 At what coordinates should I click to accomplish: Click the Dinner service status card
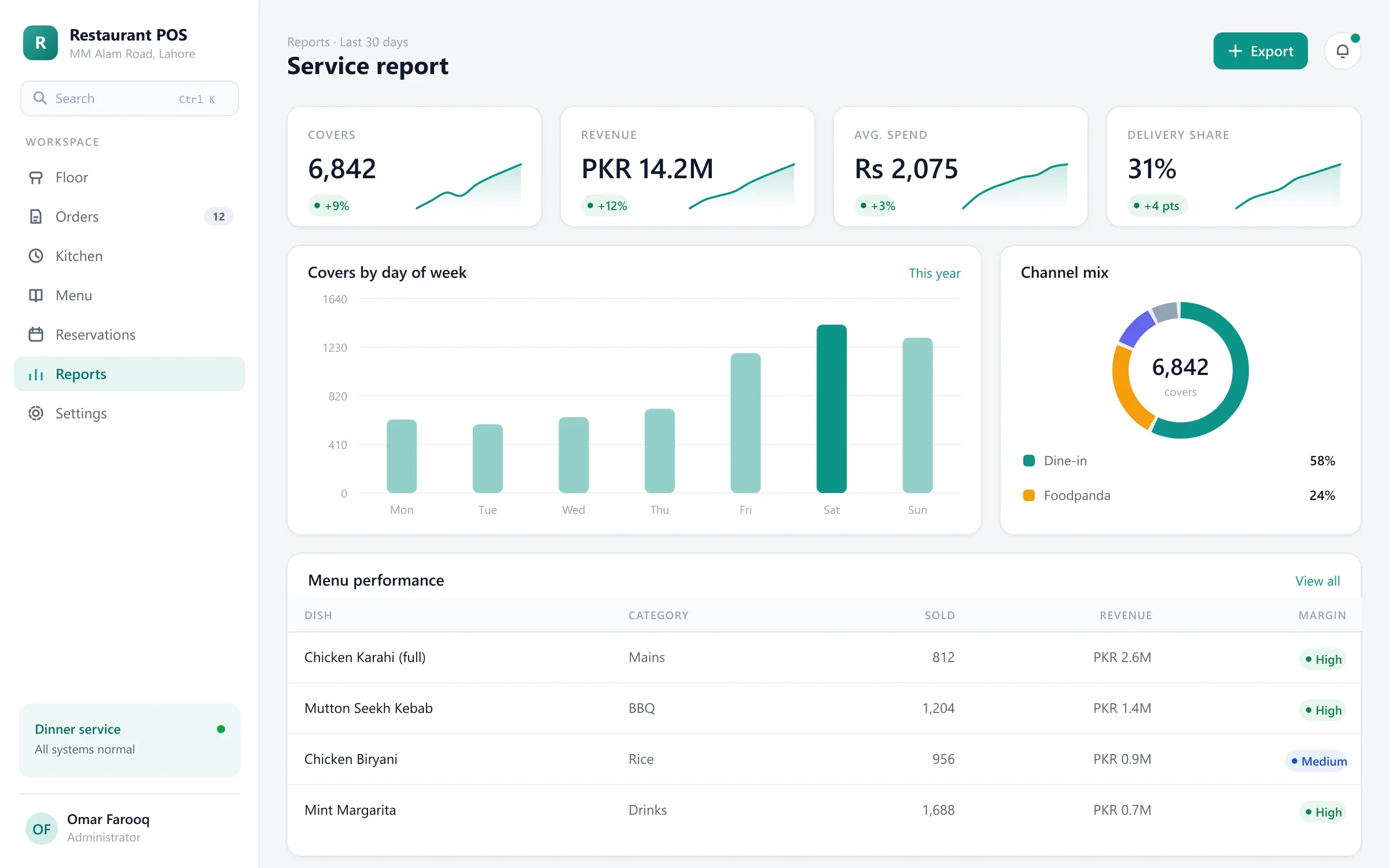(x=130, y=740)
